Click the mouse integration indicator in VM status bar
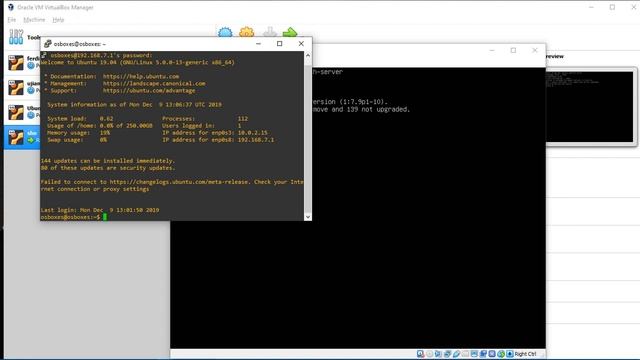The width and height of the screenshot is (640, 360). tap(501, 354)
